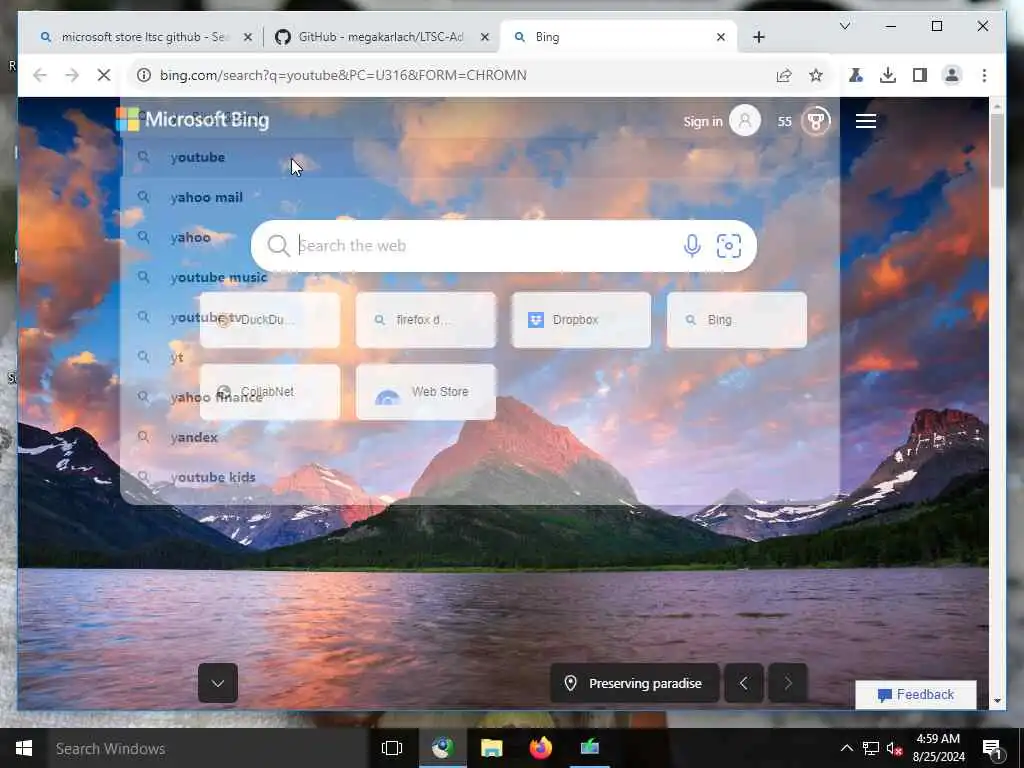
Task: Open Bing hamburger menu
Action: tap(866, 121)
